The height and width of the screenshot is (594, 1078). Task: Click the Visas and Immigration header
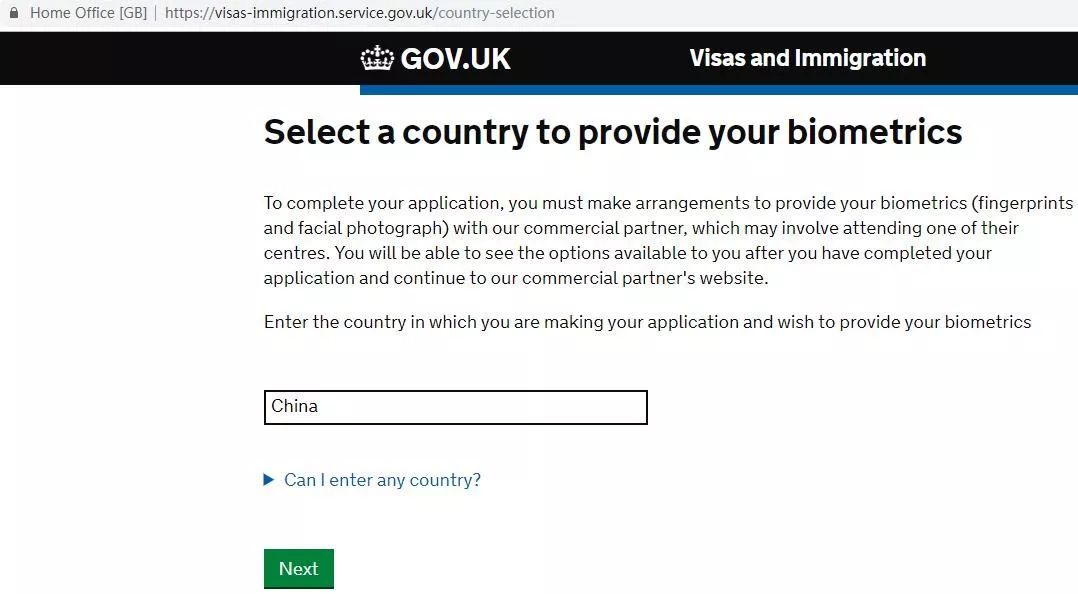click(807, 58)
